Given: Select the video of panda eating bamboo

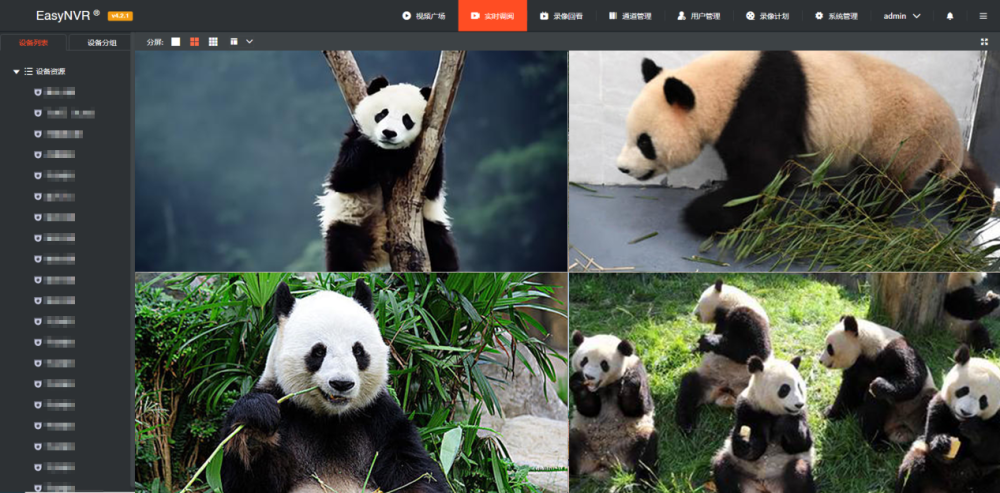Looking at the screenshot, I should pyautogui.click(x=351, y=383).
